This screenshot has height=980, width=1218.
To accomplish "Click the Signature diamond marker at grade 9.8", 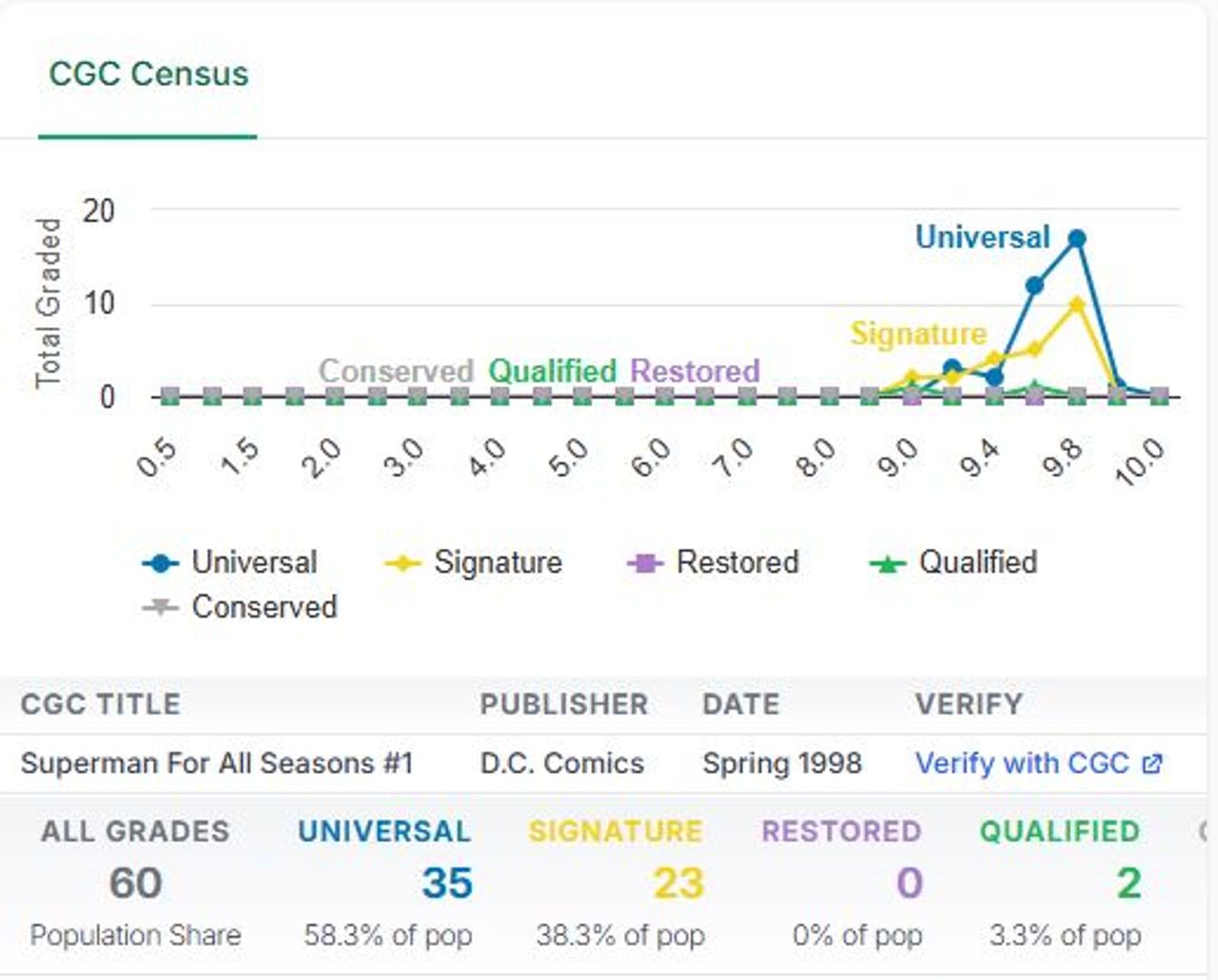I will click(1076, 304).
